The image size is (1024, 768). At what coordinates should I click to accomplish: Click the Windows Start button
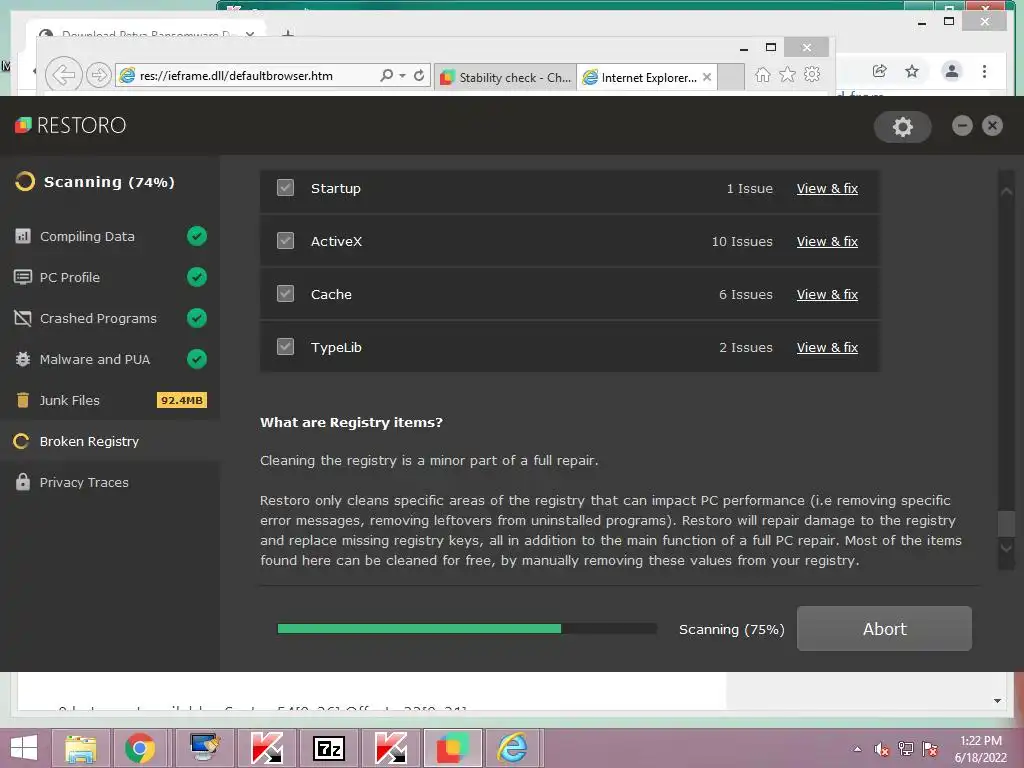pos(24,748)
